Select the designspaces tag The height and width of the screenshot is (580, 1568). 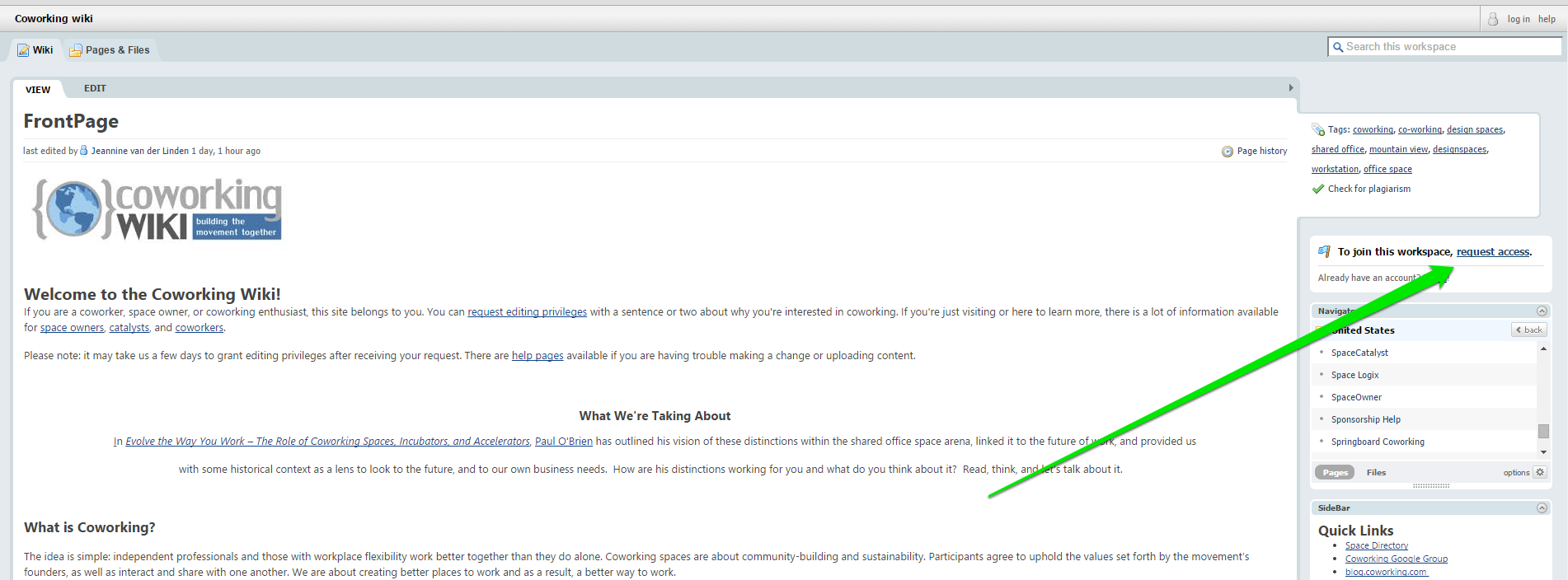point(1459,150)
